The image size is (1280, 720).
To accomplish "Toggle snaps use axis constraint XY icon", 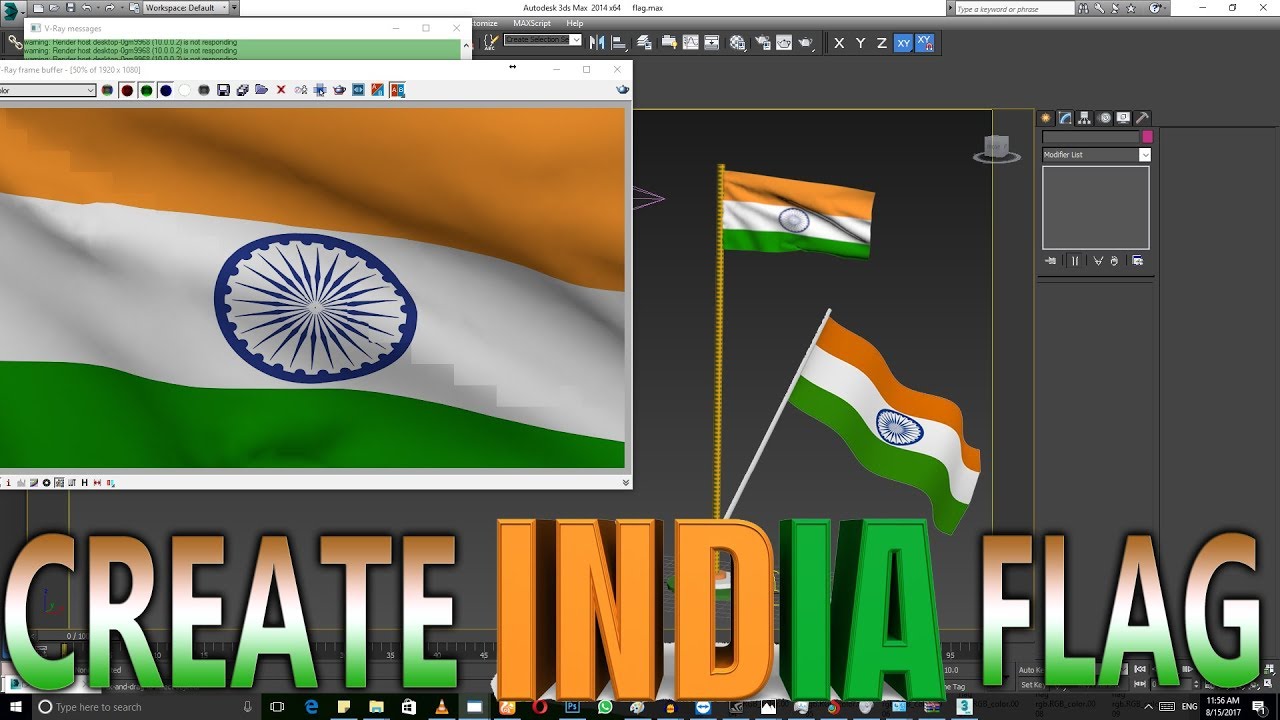I will 924,43.
